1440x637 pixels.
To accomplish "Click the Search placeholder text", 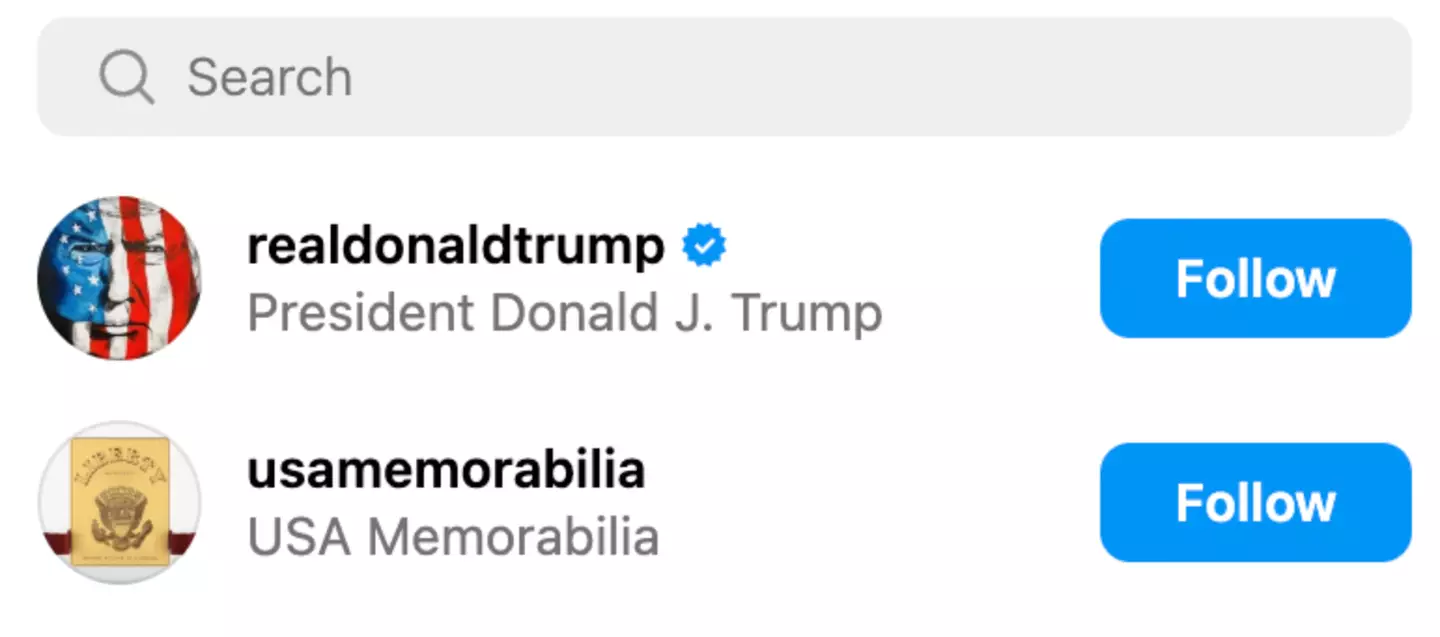I will [270, 76].
